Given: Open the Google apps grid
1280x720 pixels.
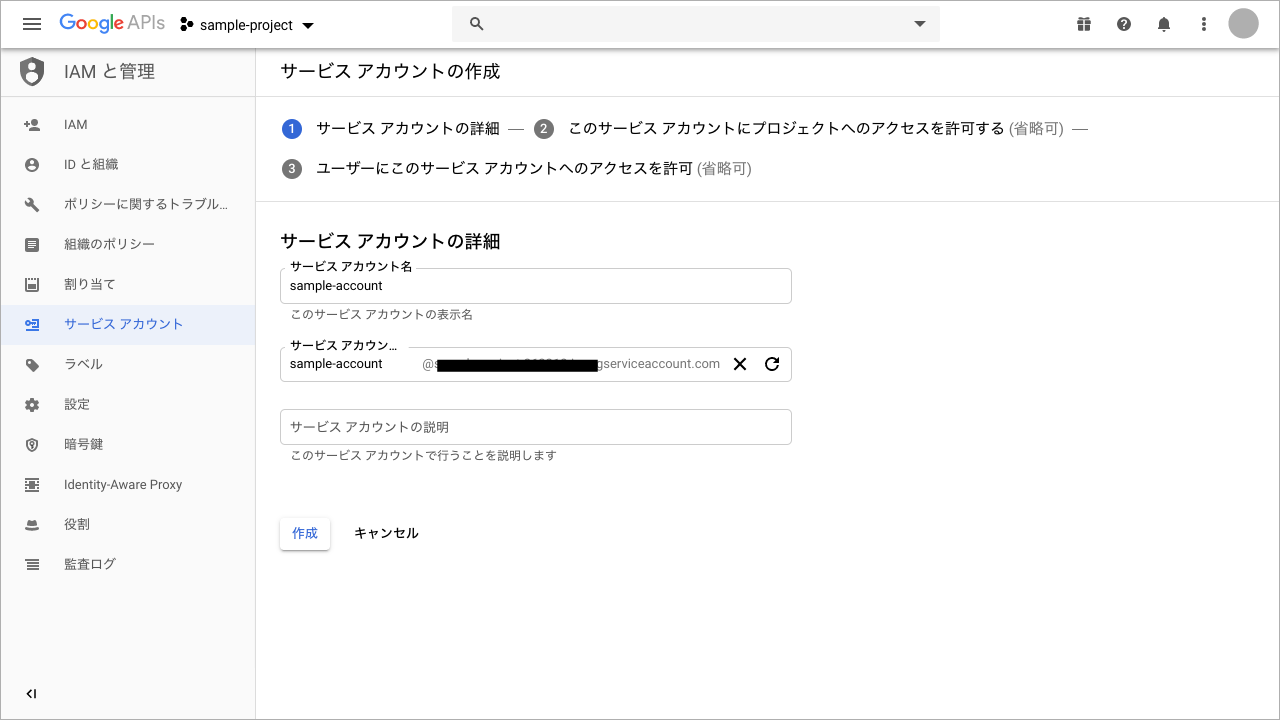Looking at the screenshot, I should 1084,23.
